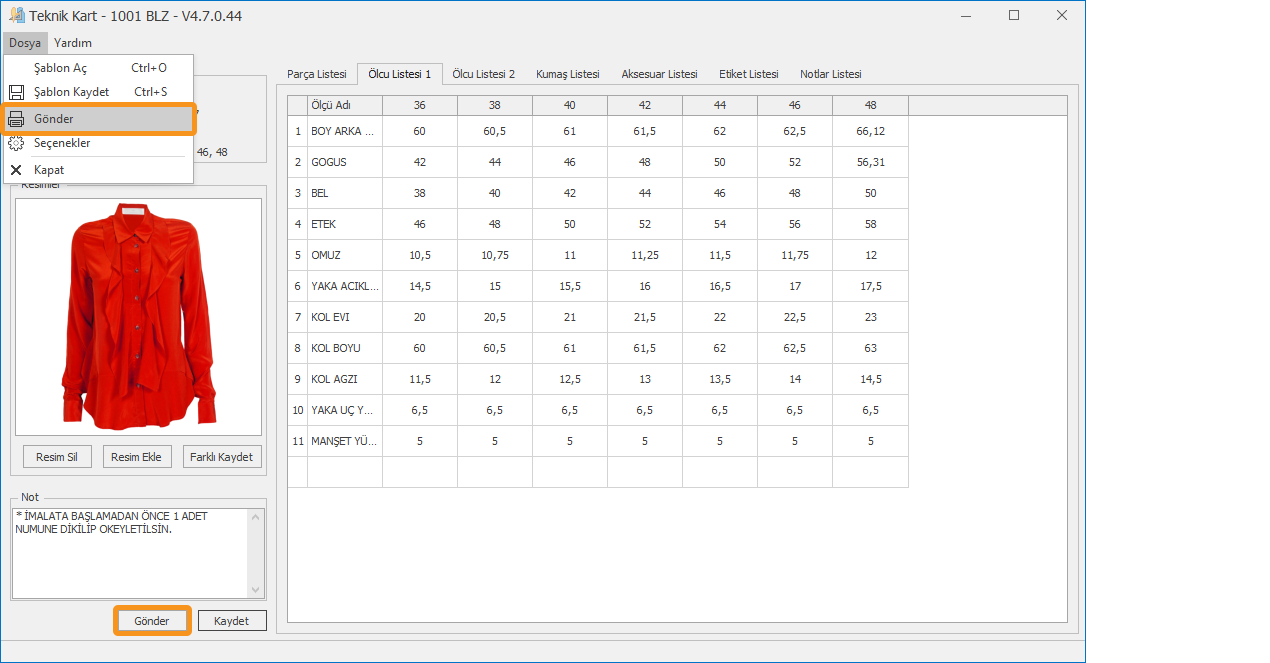Screen dimensions: 1270x663
Task: Choose Şablon Aç from the Dosya menu
Action: [60, 68]
